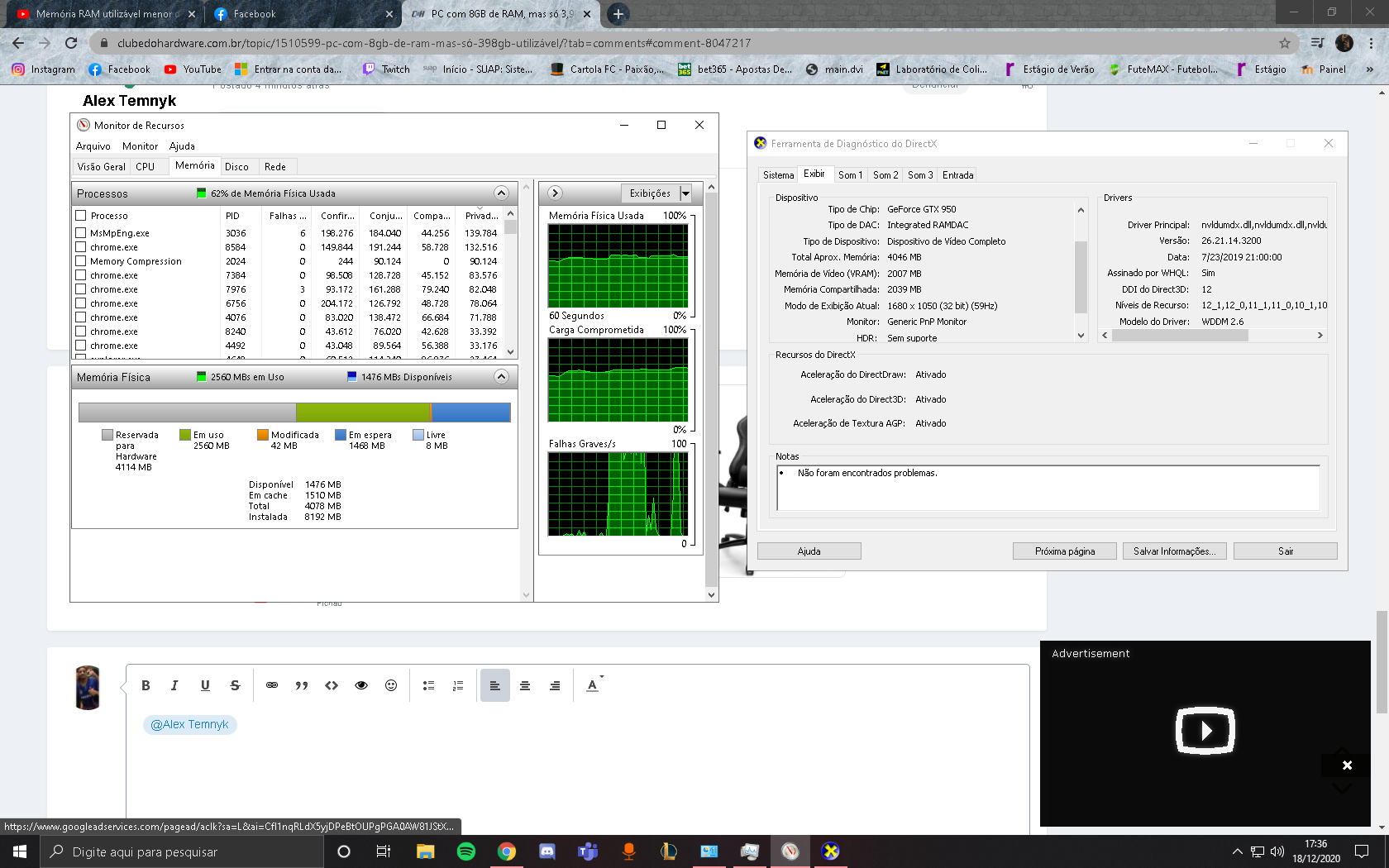Close the advertisement with the X
The width and height of the screenshot is (1389, 868).
click(x=1347, y=765)
